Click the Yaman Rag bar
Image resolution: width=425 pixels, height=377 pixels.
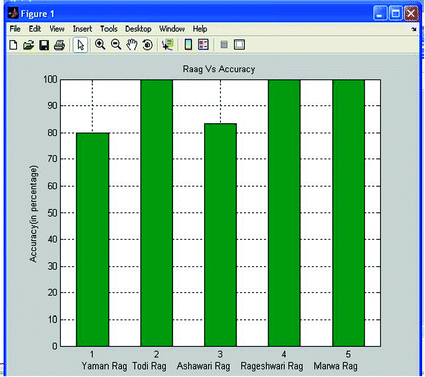tap(93, 240)
